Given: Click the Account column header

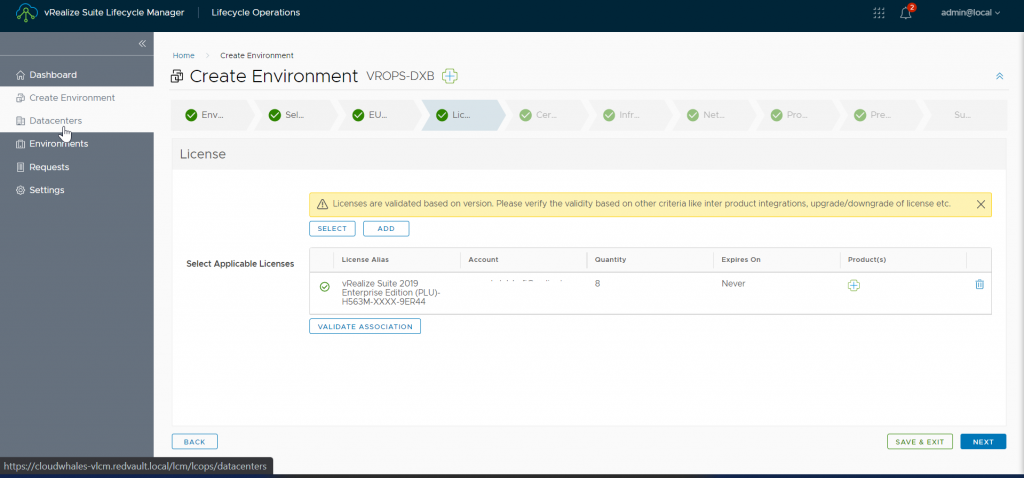Looking at the screenshot, I should [483, 259].
